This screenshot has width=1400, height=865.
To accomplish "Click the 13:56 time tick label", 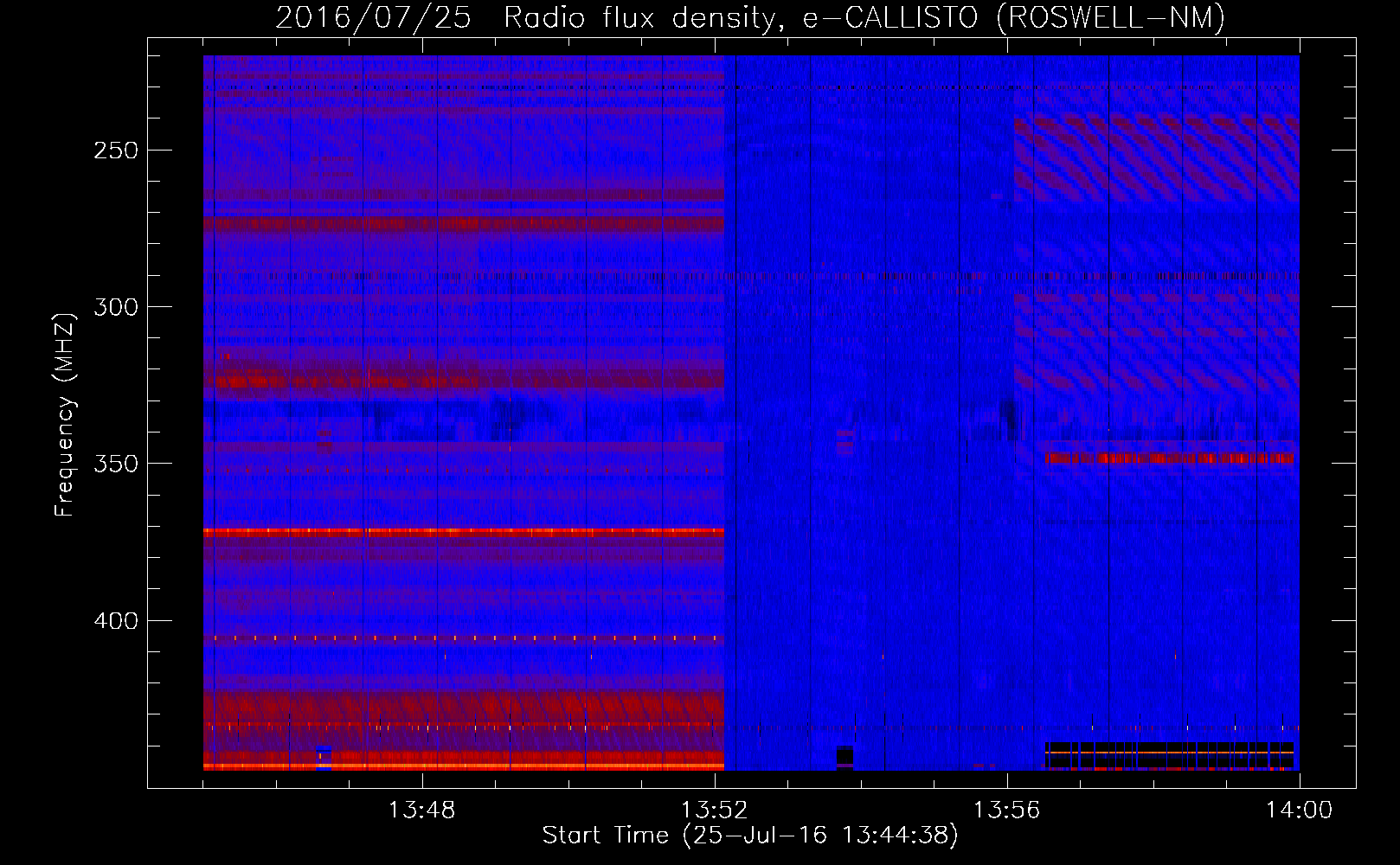I will (1006, 811).
